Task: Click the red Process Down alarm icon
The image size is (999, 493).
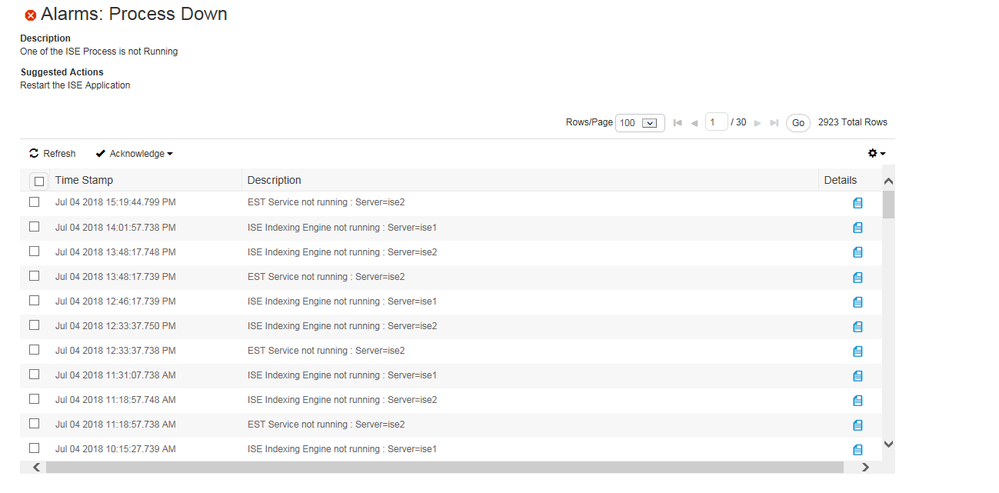Action: point(30,15)
